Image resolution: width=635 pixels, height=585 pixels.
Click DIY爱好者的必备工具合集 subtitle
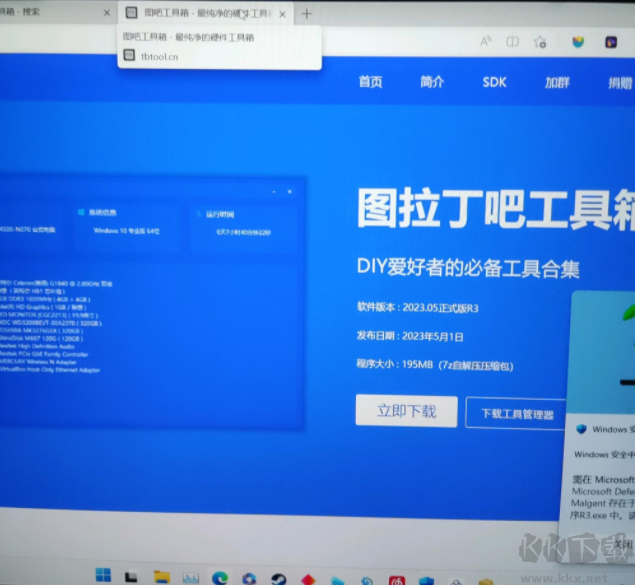(468, 268)
